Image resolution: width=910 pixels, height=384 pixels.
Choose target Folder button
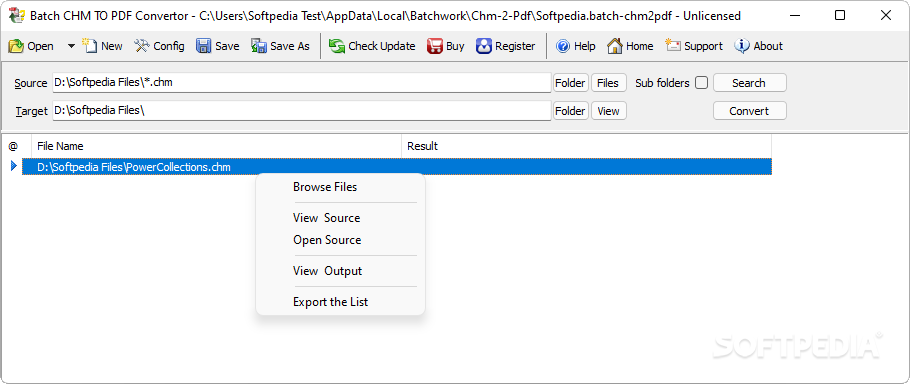coord(570,111)
